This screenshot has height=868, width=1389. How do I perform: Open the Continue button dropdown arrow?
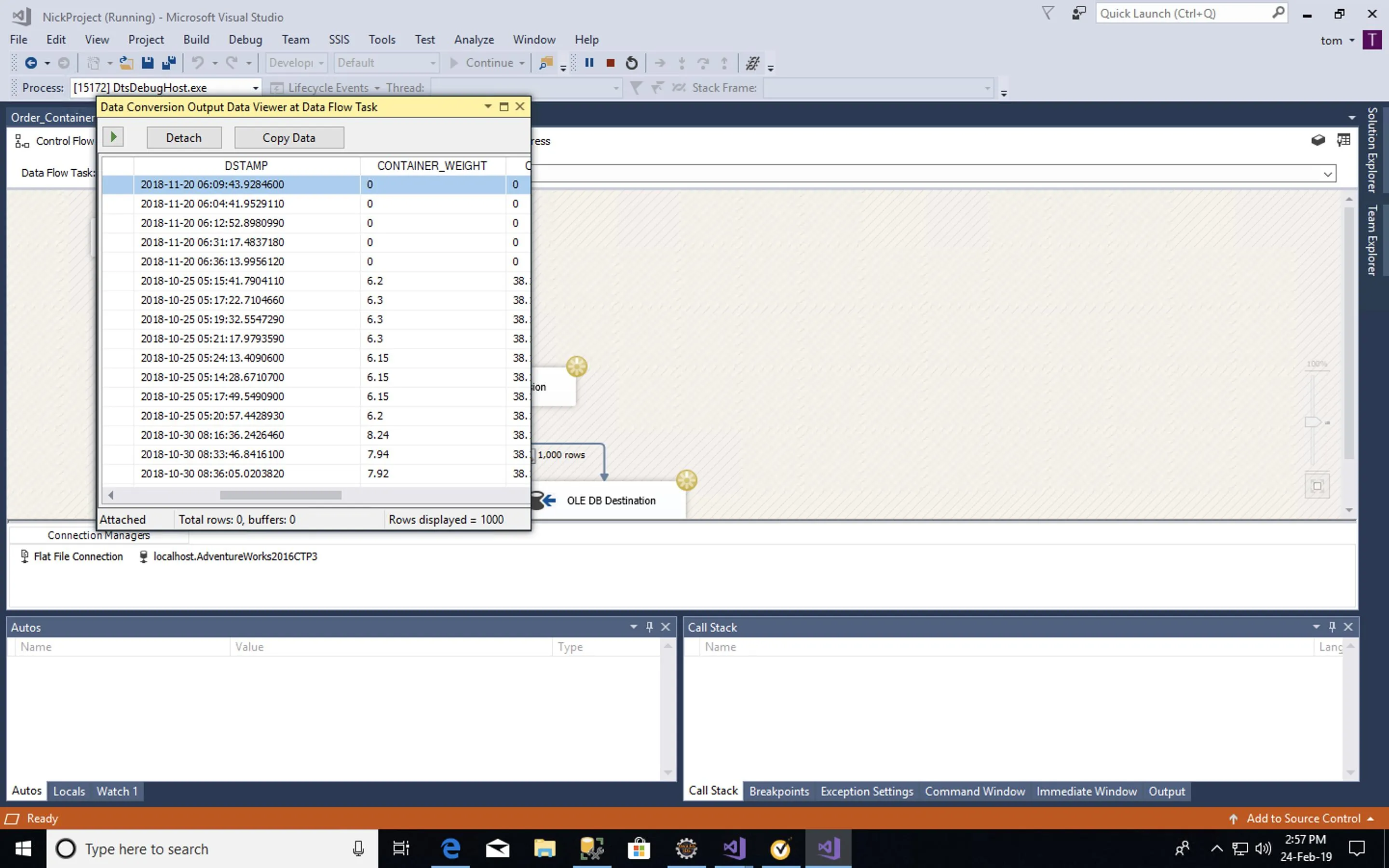coord(522,63)
